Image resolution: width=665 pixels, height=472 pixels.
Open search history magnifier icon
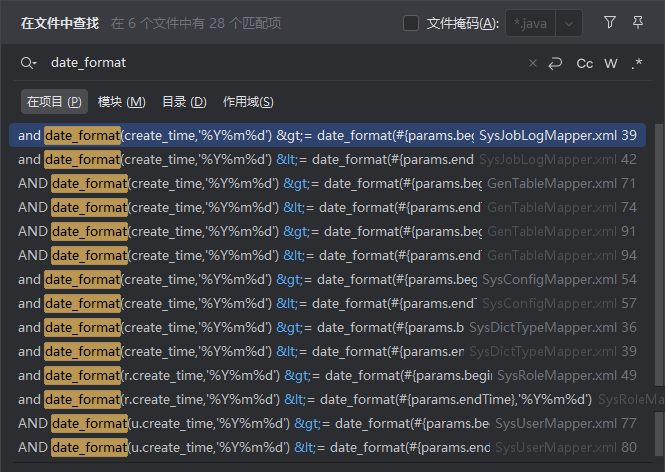tap(28, 63)
